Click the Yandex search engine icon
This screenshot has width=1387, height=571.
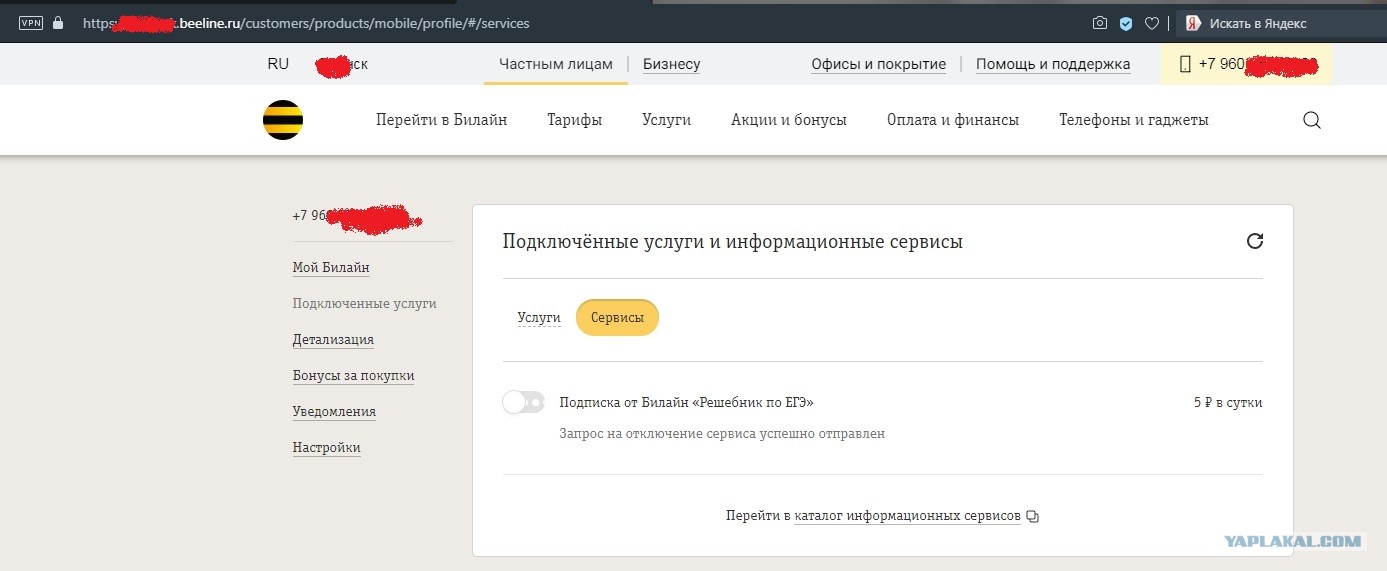pos(1193,23)
